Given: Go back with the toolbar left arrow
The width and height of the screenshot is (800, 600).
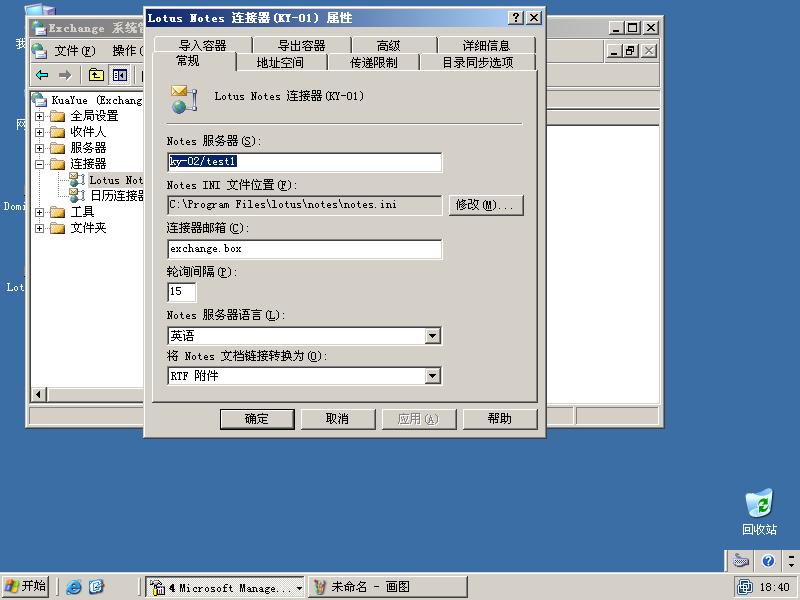Looking at the screenshot, I should click(x=42, y=76).
